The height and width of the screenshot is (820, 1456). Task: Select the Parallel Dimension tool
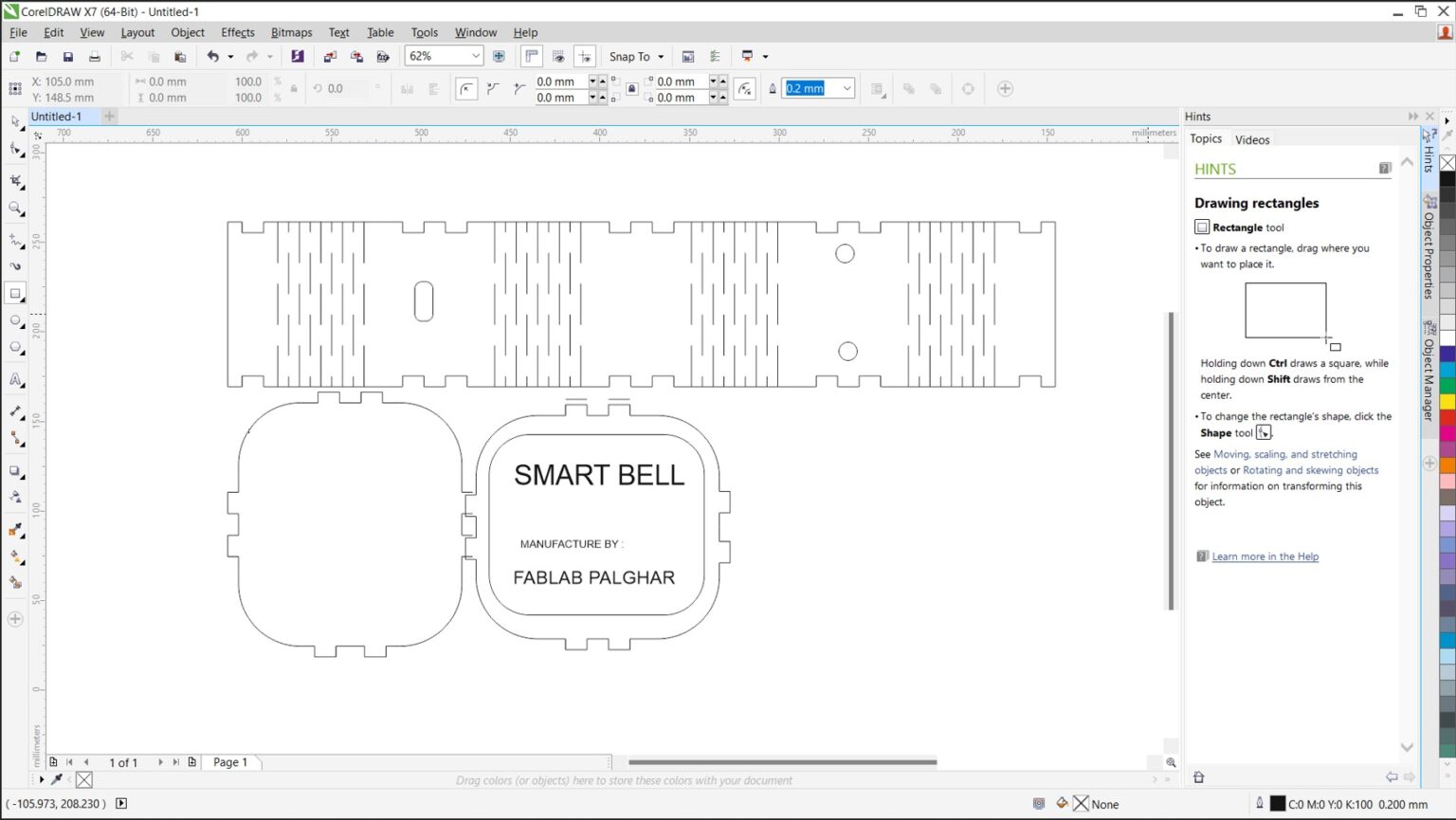[15, 411]
